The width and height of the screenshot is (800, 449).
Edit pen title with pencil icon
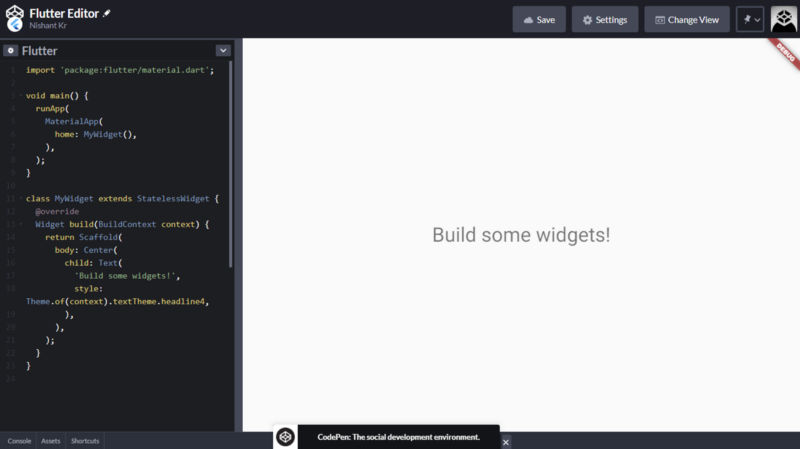107,13
